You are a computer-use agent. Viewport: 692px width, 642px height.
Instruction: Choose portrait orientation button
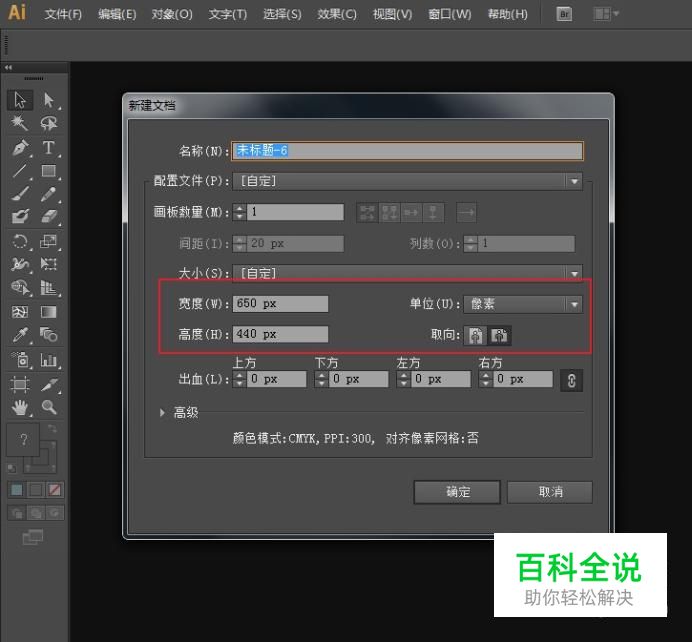[x=475, y=335]
